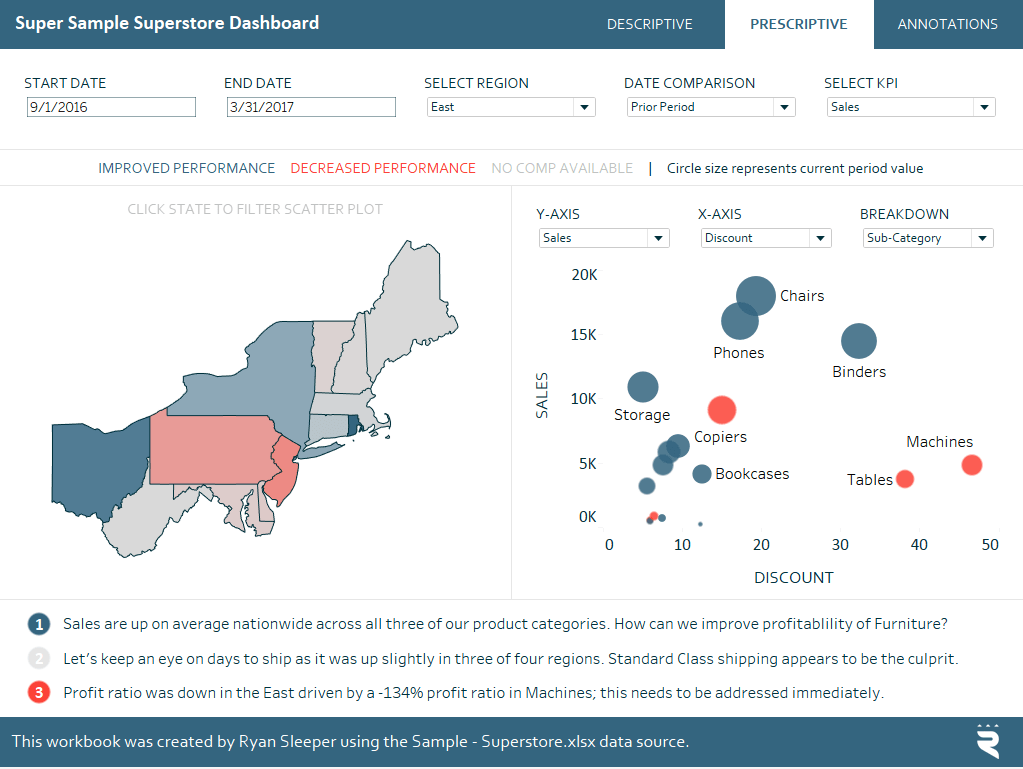Screen dimensions: 1023x769
Task: Open the X-AXIS measure dropdown
Action: coord(820,238)
